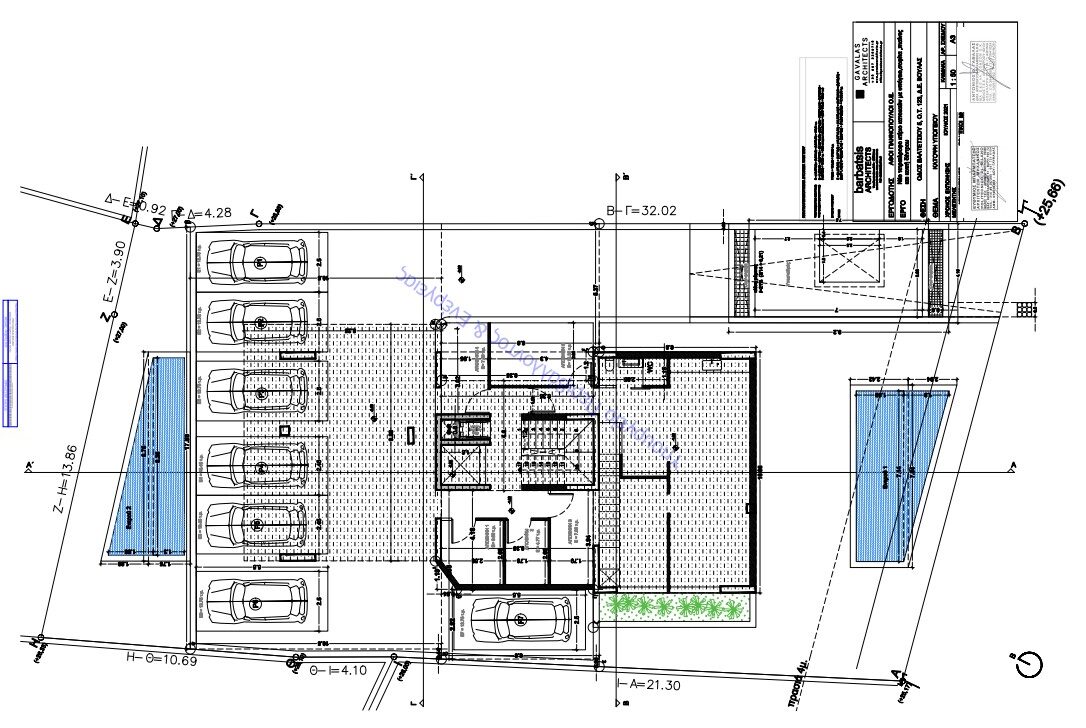The height and width of the screenshot is (728, 1086).
Task: Select the bottommost car in the parking row
Action: pyautogui.click(x=257, y=604)
